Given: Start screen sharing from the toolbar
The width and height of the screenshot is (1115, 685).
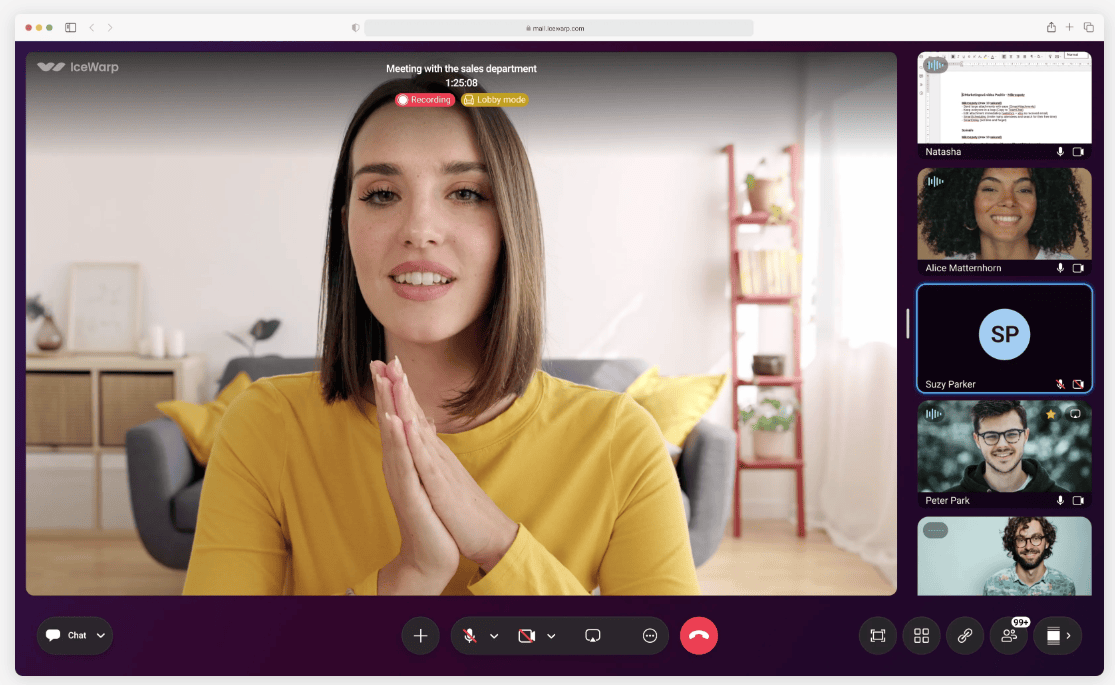Looking at the screenshot, I should pyautogui.click(x=592, y=636).
